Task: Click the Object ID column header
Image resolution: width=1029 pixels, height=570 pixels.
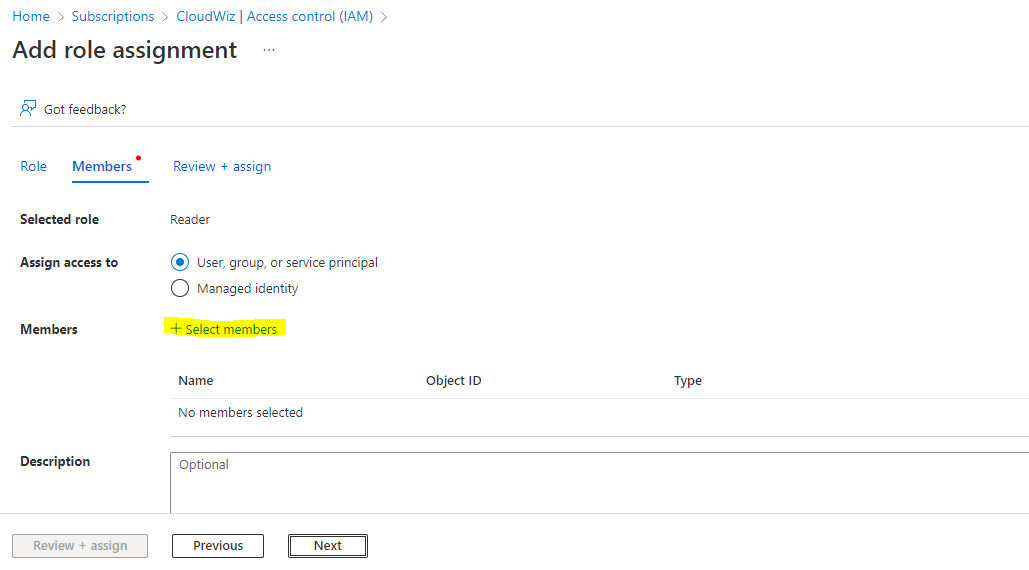Action: 453,380
